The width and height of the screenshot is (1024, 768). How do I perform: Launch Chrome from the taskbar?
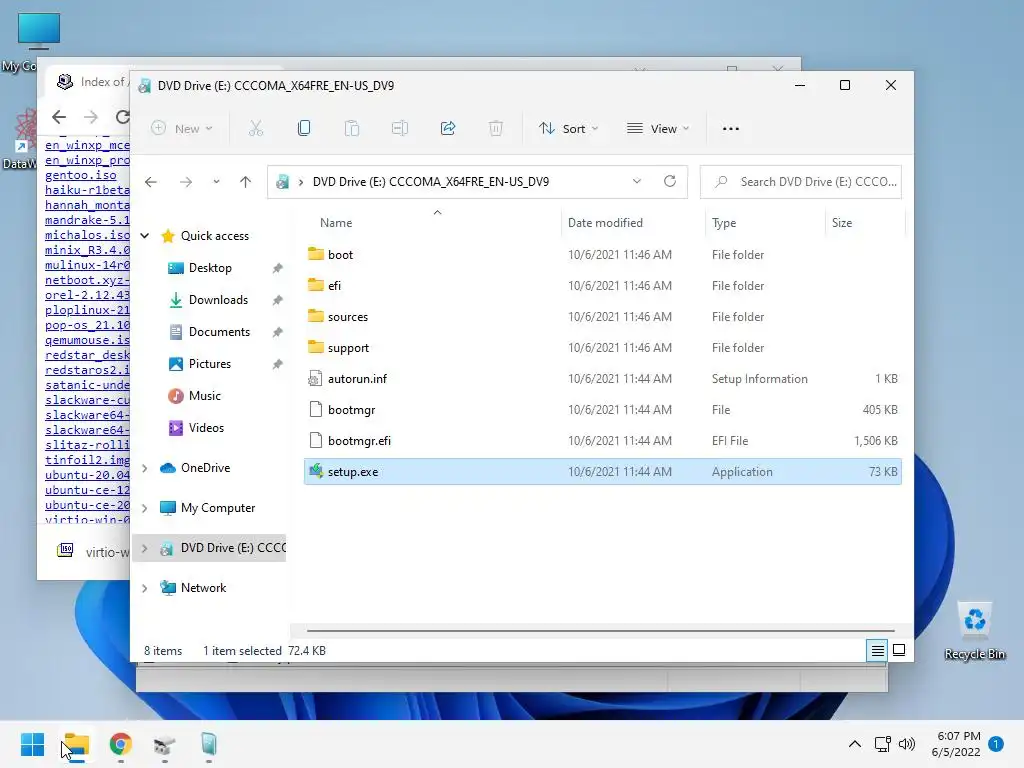pos(121,744)
